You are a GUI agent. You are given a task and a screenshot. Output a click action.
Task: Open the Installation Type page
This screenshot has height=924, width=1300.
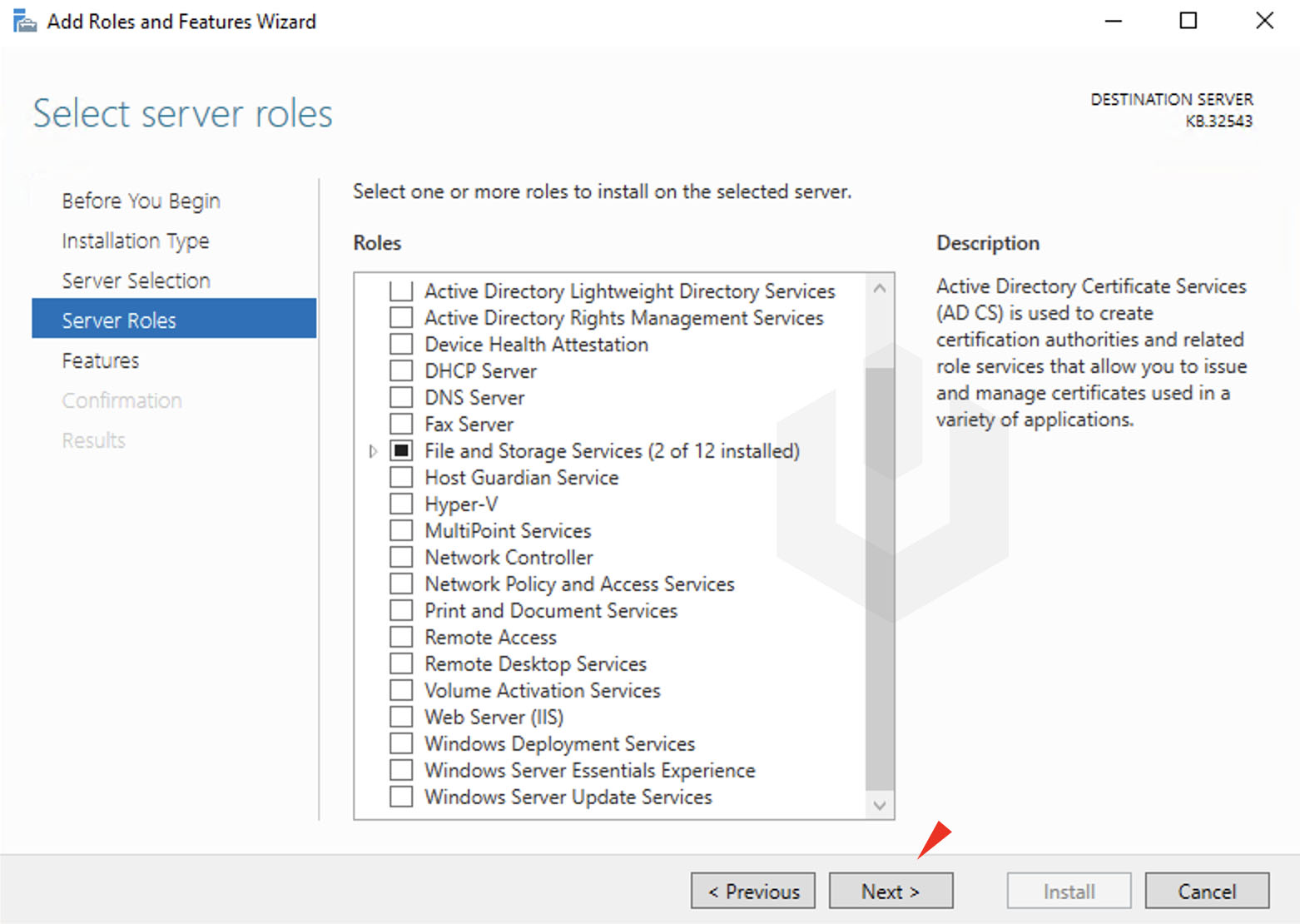135,241
